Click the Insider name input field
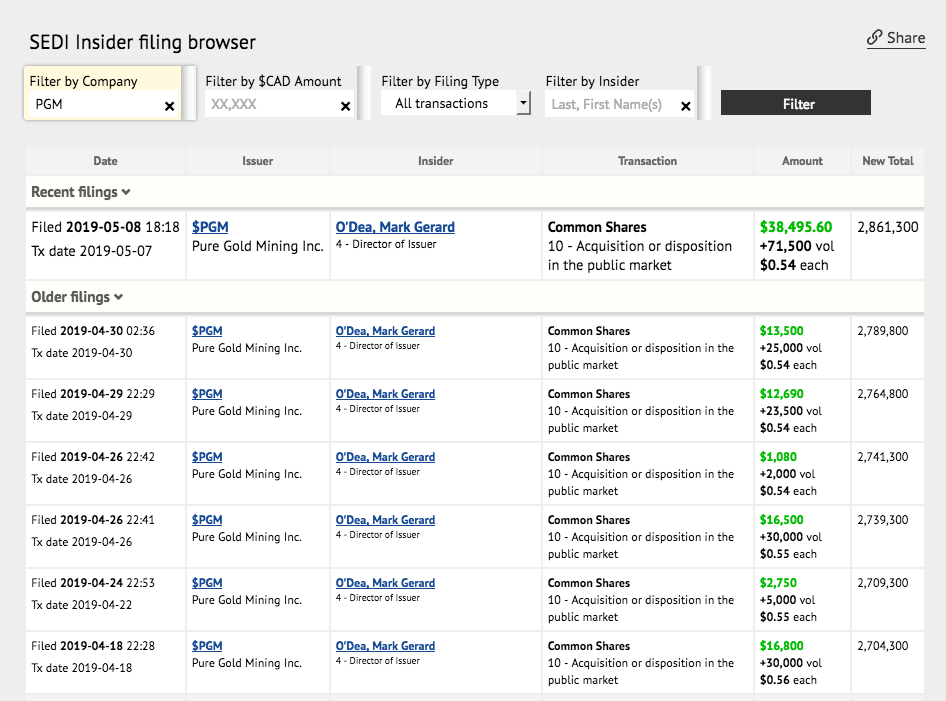Viewport: 946px width, 701px height. point(611,104)
